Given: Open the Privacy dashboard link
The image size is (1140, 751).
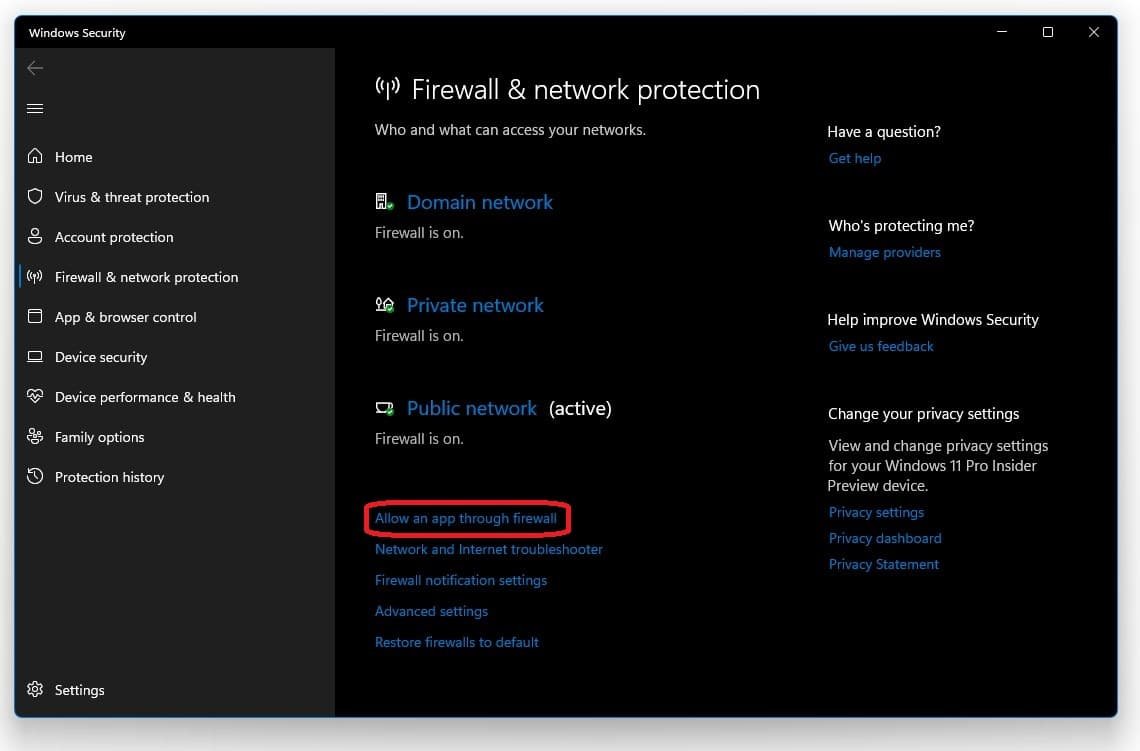Looking at the screenshot, I should 885,538.
